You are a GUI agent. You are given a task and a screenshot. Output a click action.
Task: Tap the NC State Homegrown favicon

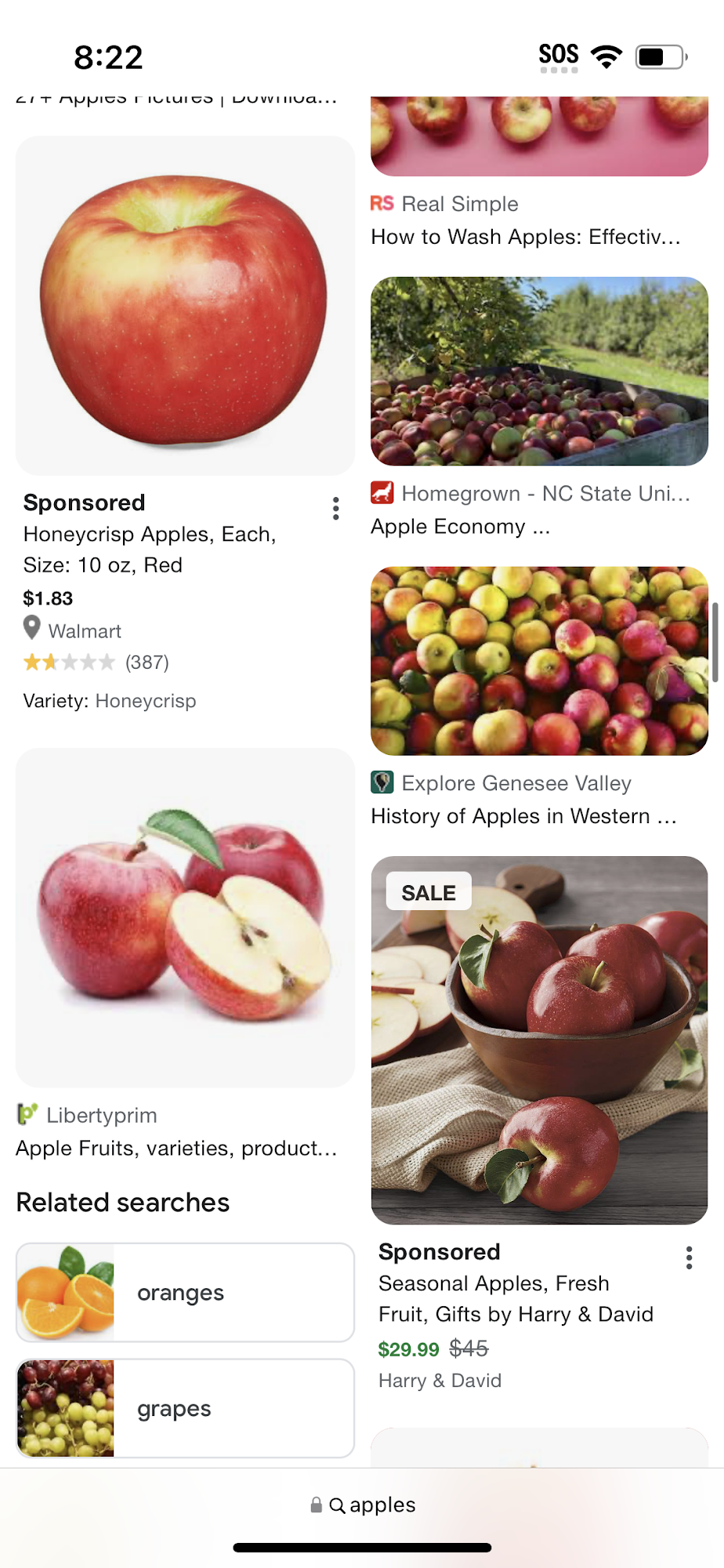pyautogui.click(x=382, y=493)
